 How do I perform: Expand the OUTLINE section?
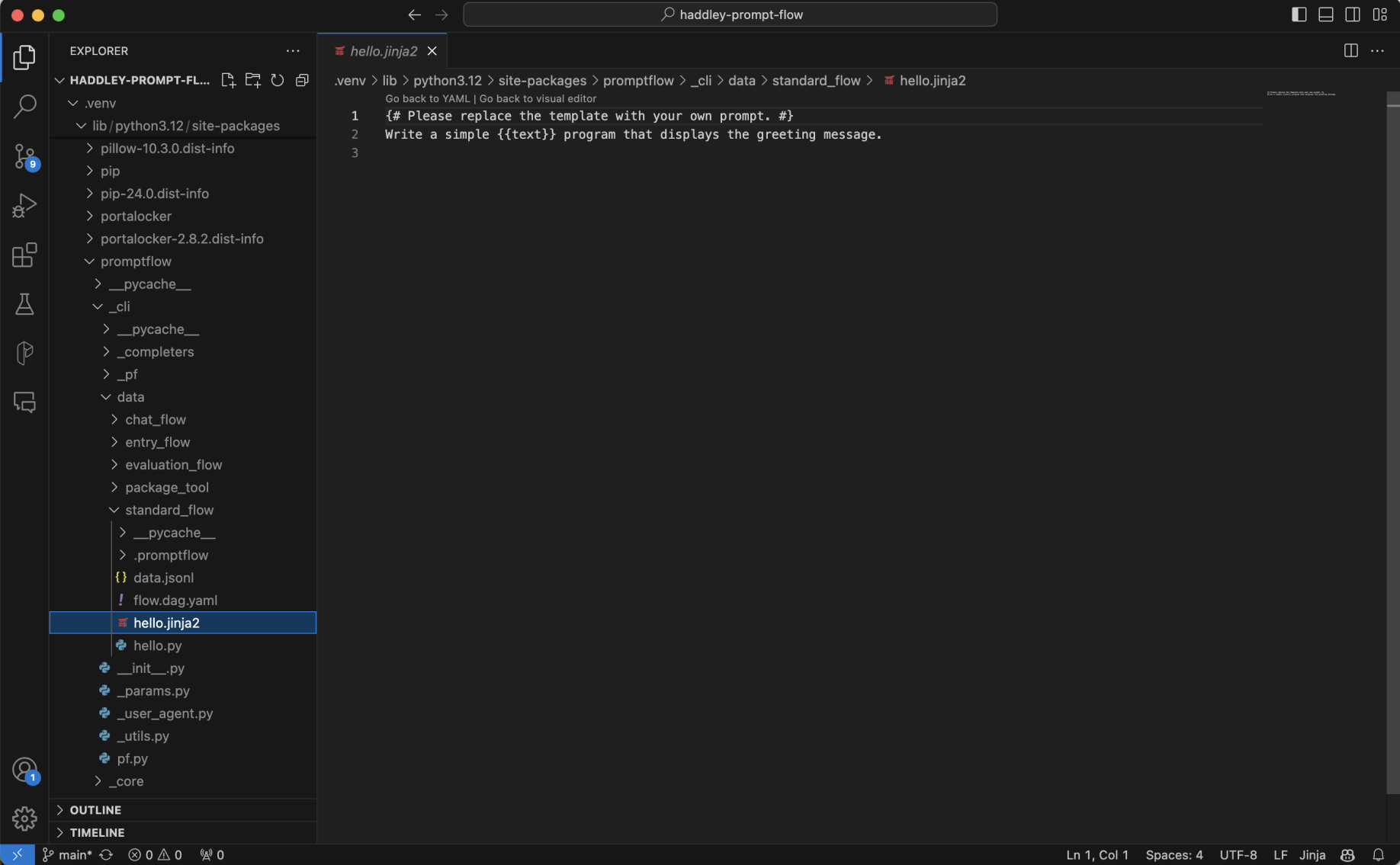(x=95, y=809)
